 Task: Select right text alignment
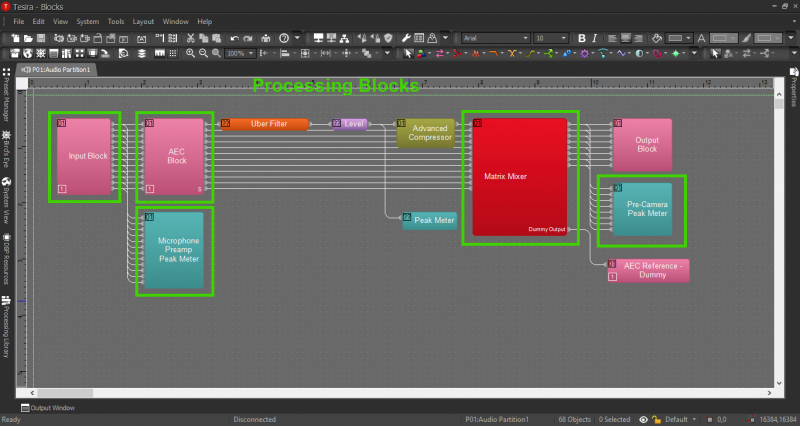tap(638, 38)
